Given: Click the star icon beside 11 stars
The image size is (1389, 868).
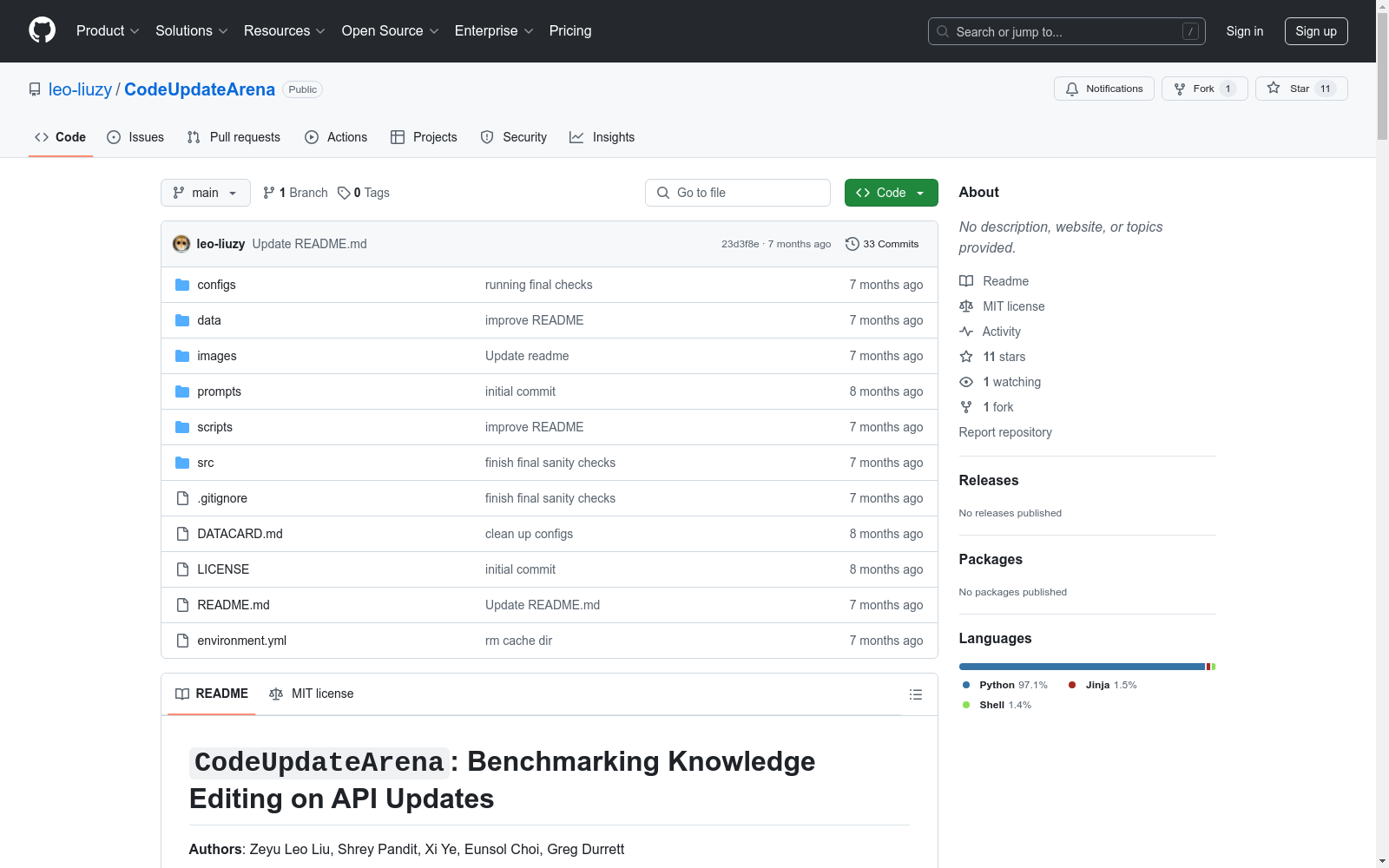Looking at the screenshot, I should 966,357.
